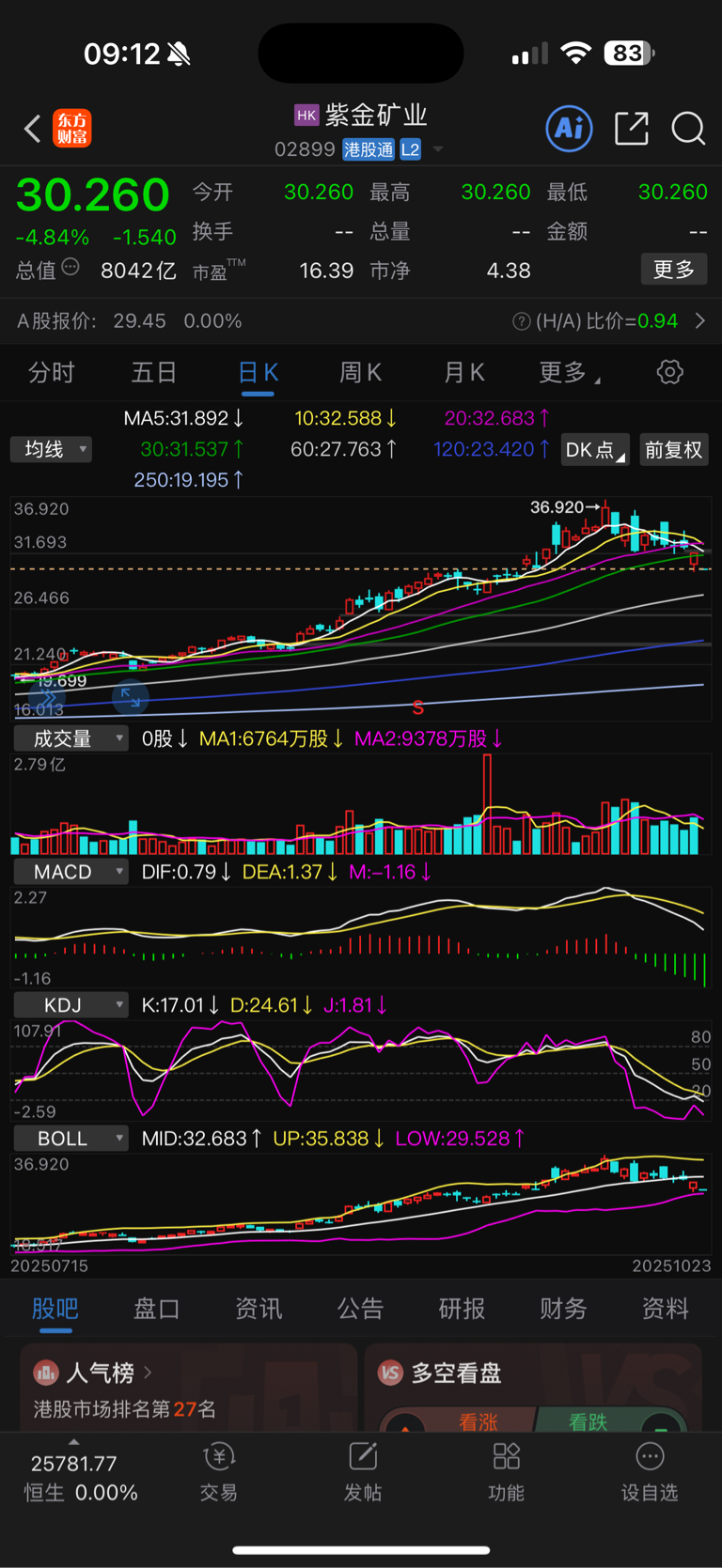Tap the share export icon
The width and height of the screenshot is (722, 1568).
pos(632,129)
